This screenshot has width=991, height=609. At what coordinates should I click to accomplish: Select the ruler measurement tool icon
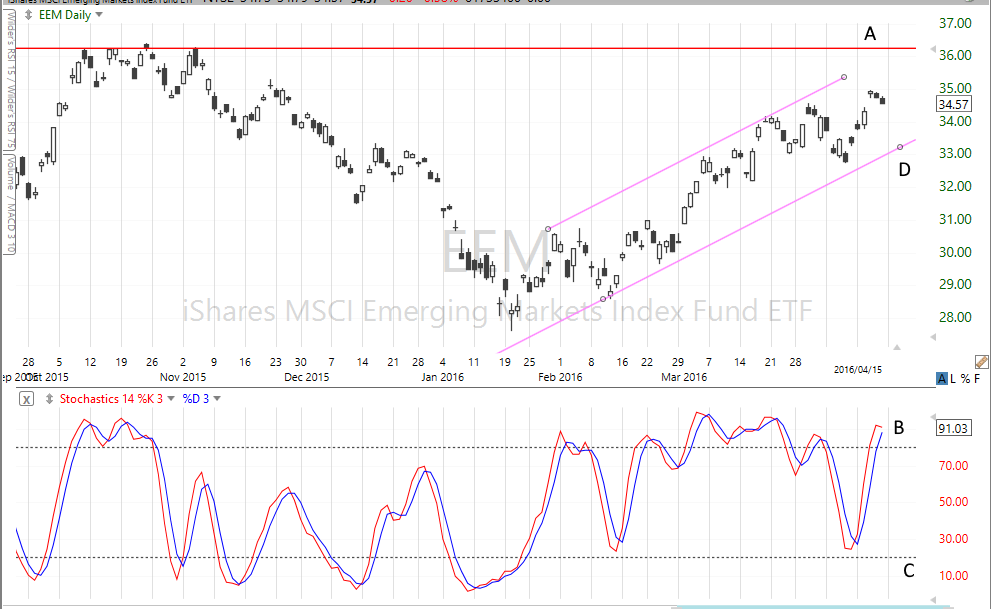point(982,361)
